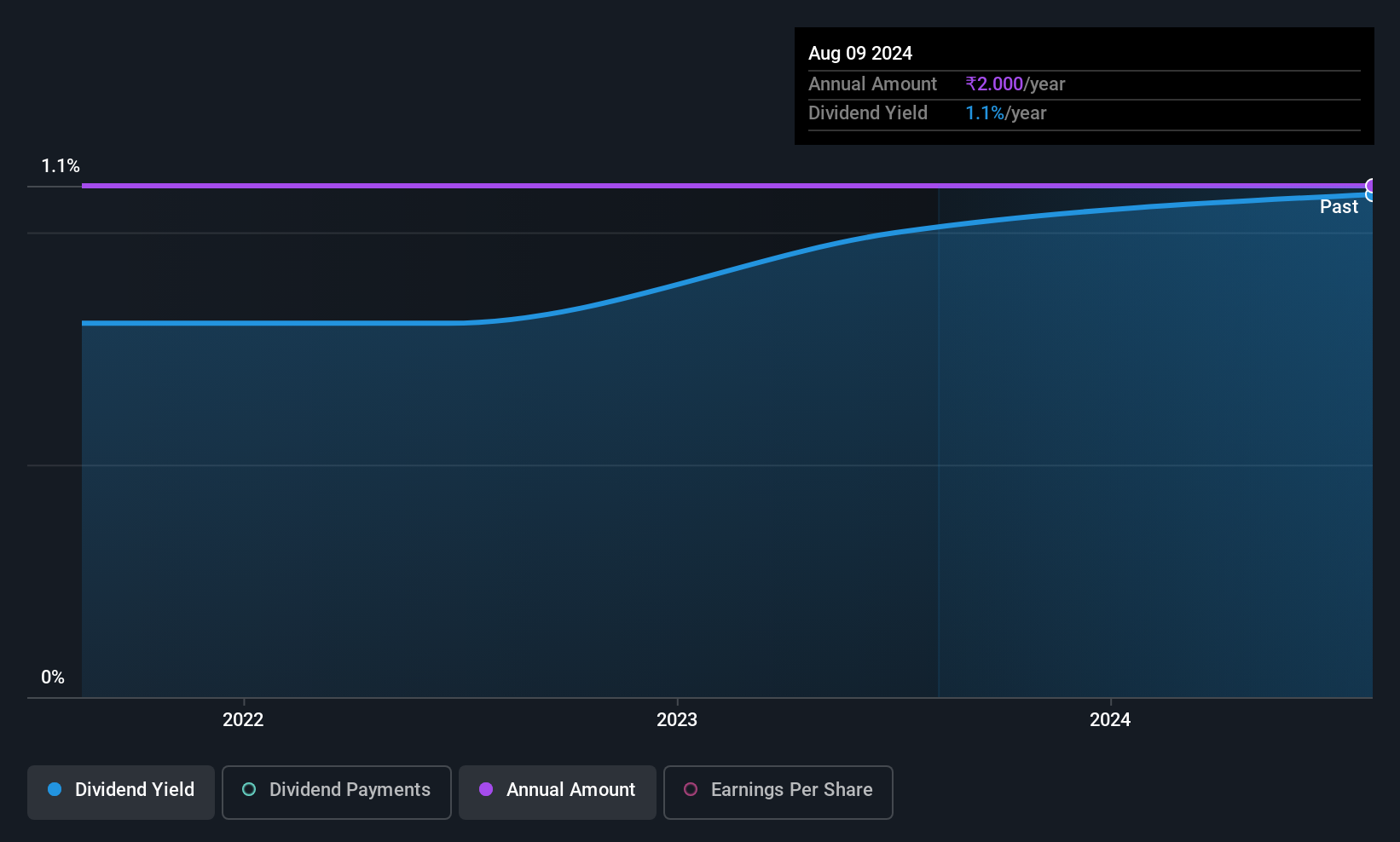Click the Aug 09 2024 tooltip date
This screenshot has width=1400, height=842.
pyautogui.click(x=860, y=53)
